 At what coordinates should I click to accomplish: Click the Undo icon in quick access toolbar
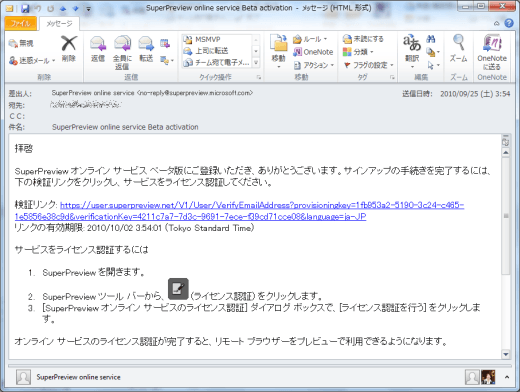38,8
